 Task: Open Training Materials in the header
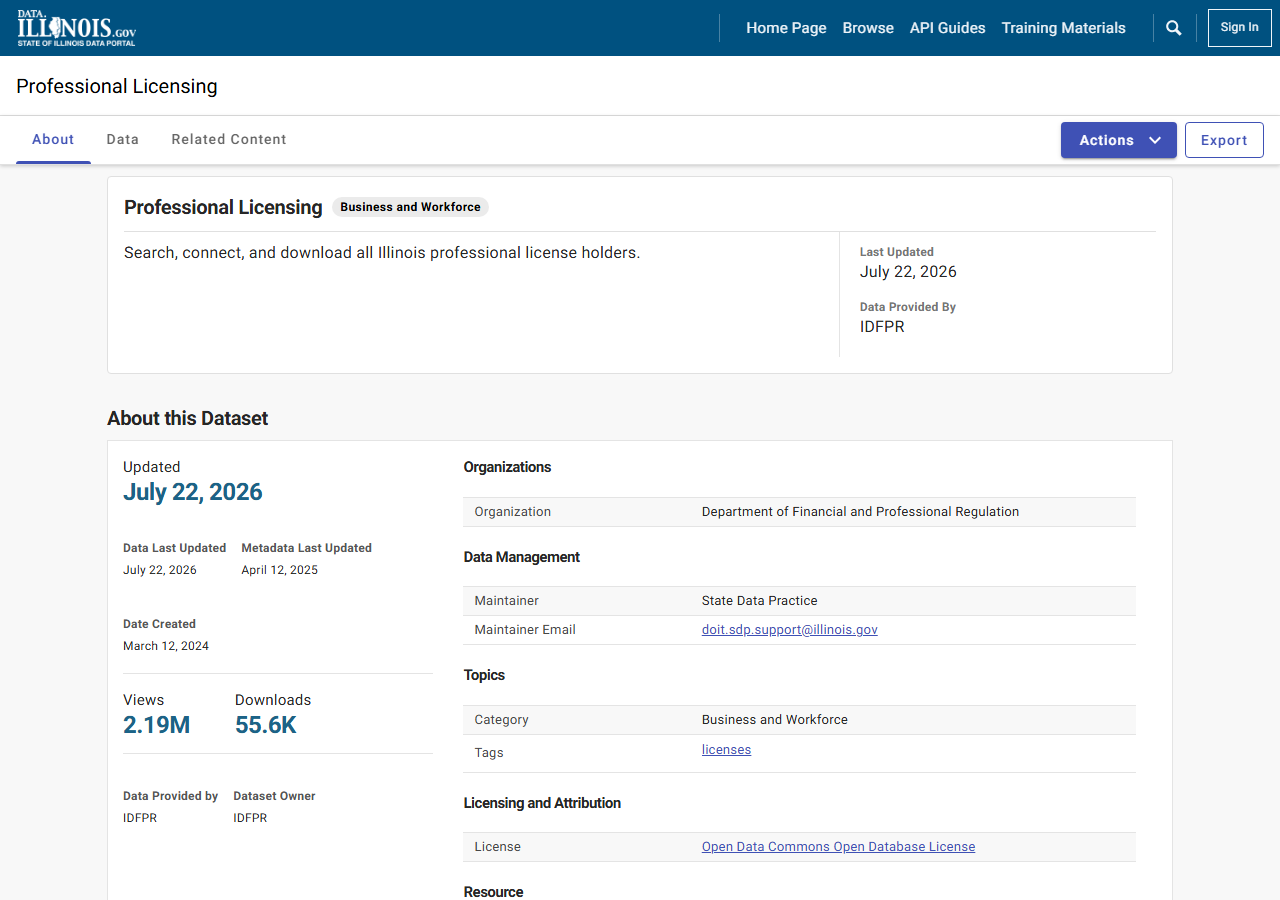[x=1064, y=28]
